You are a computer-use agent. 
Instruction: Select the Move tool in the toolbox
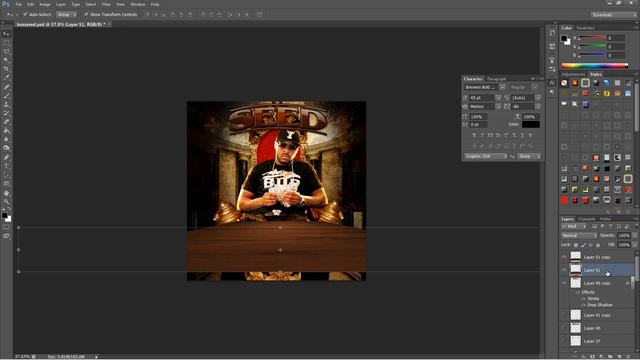[x=7, y=34]
